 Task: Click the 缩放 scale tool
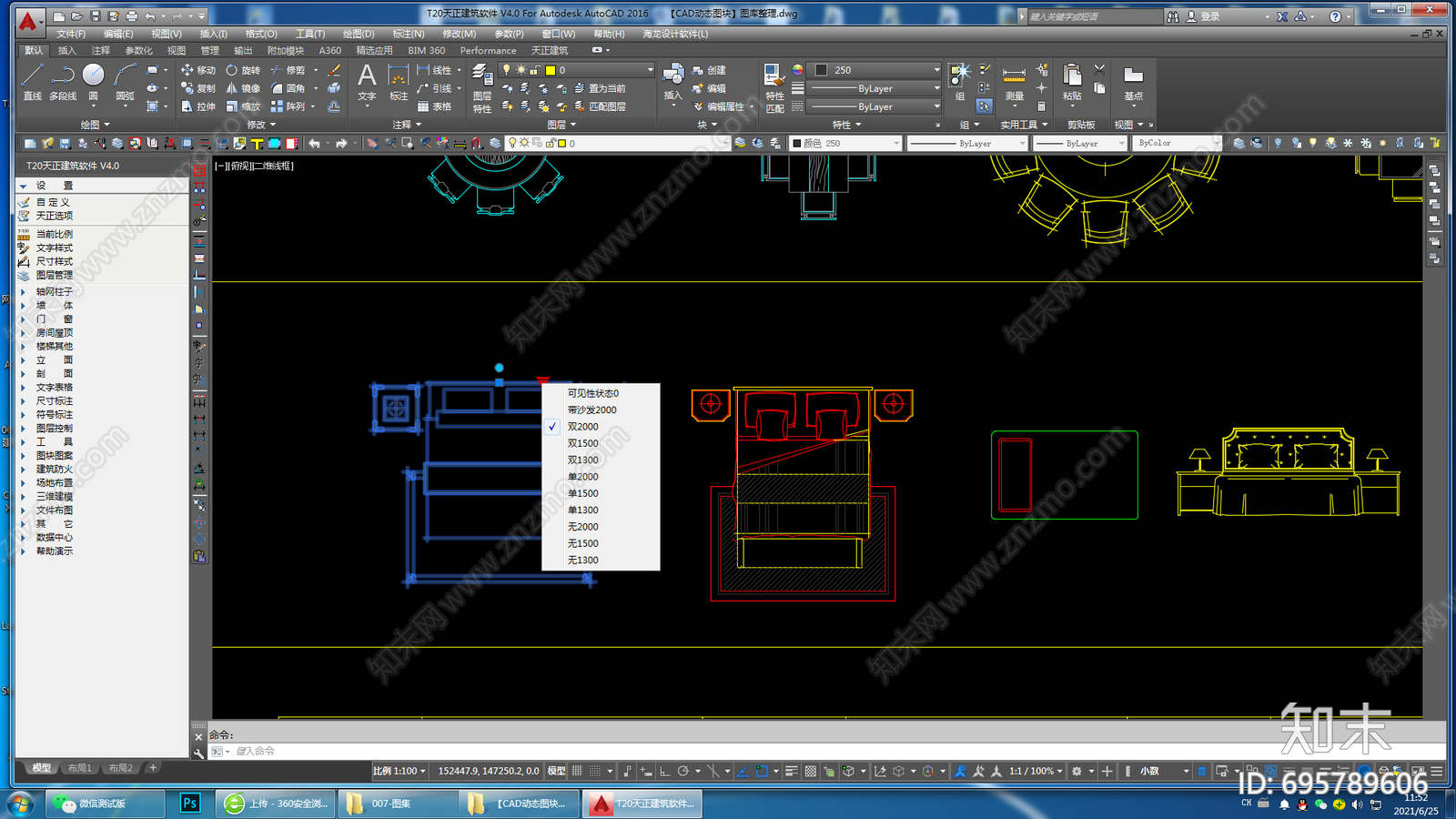242,106
